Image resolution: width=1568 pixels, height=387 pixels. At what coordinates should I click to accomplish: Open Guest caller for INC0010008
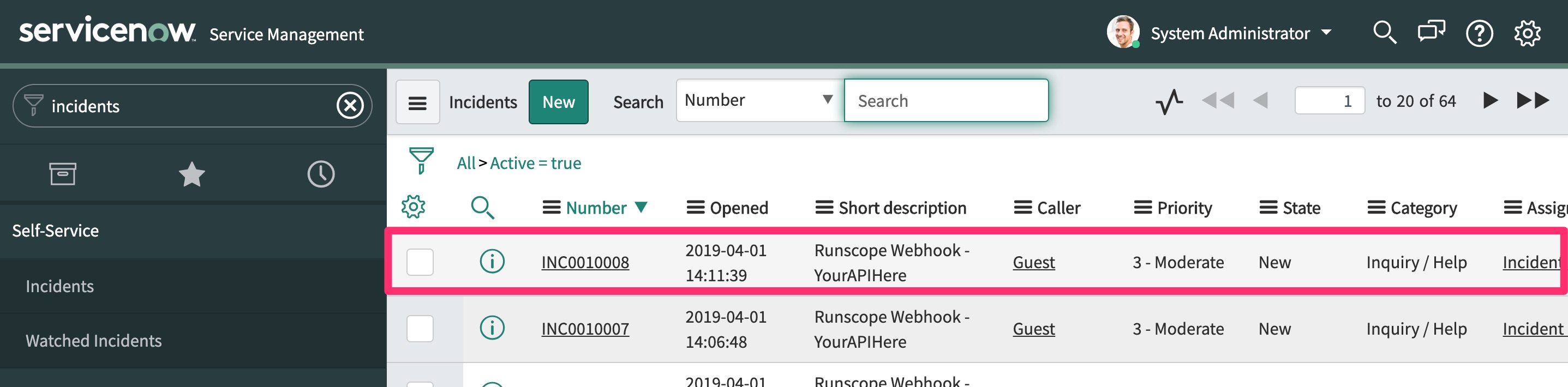pyautogui.click(x=1033, y=262)
